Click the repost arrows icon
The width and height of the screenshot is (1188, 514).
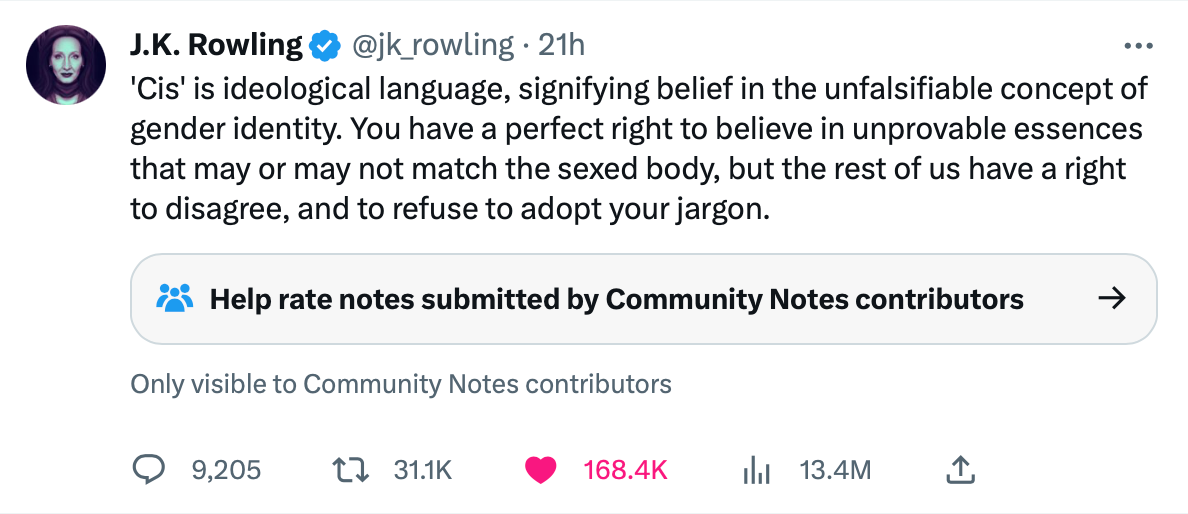tap(352, 471)
